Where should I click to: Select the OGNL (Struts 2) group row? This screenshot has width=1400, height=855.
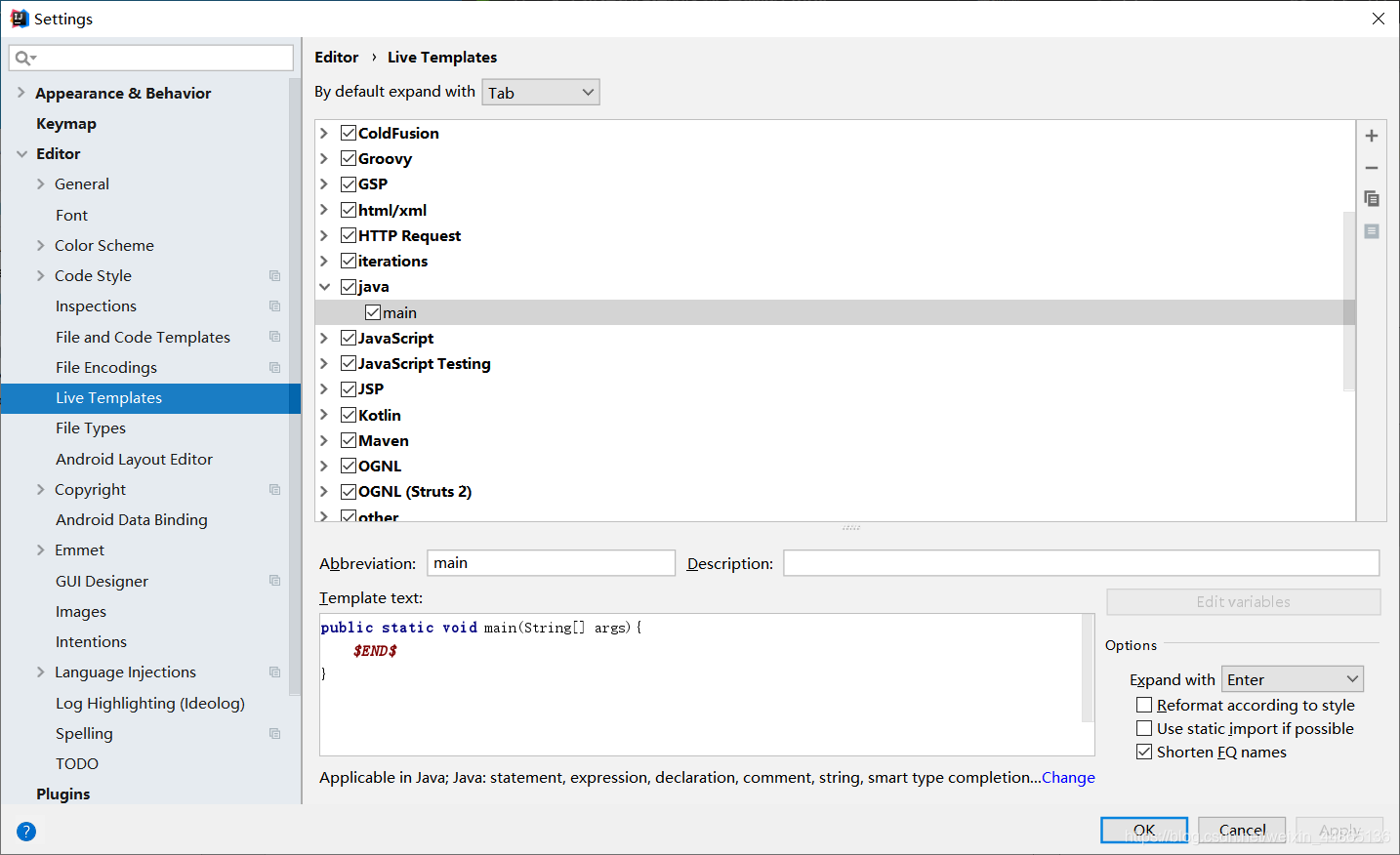tap(836, 492)
